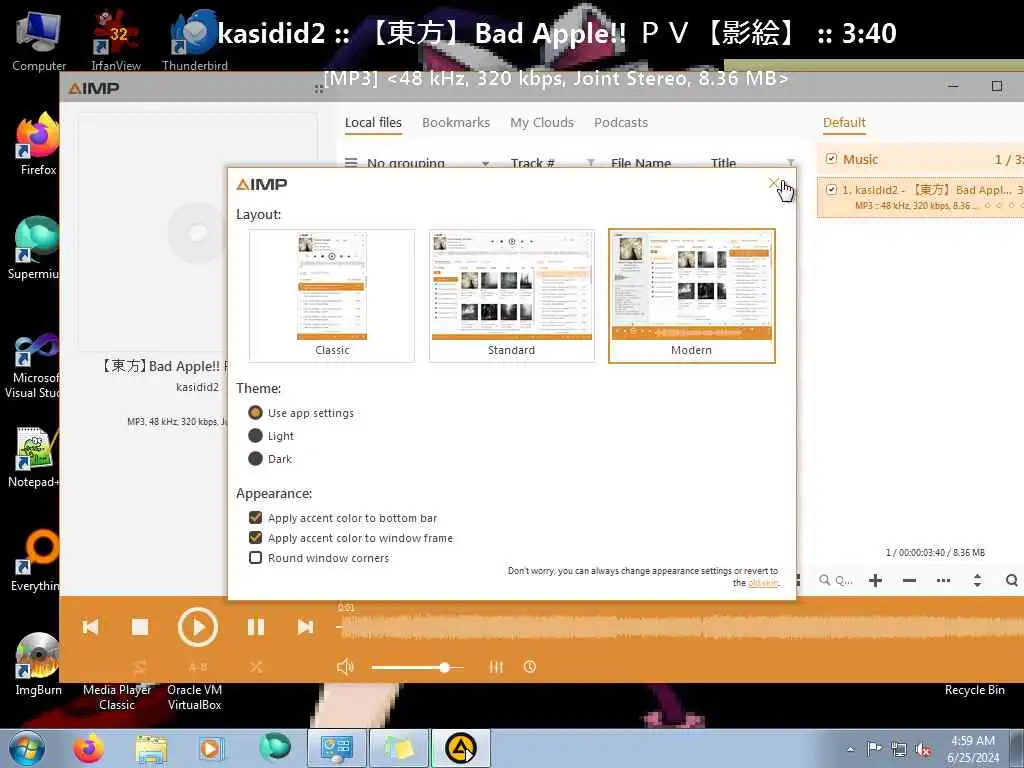Pause the current track
Viewport: 1024px width, 768px height.
[256, 627]
